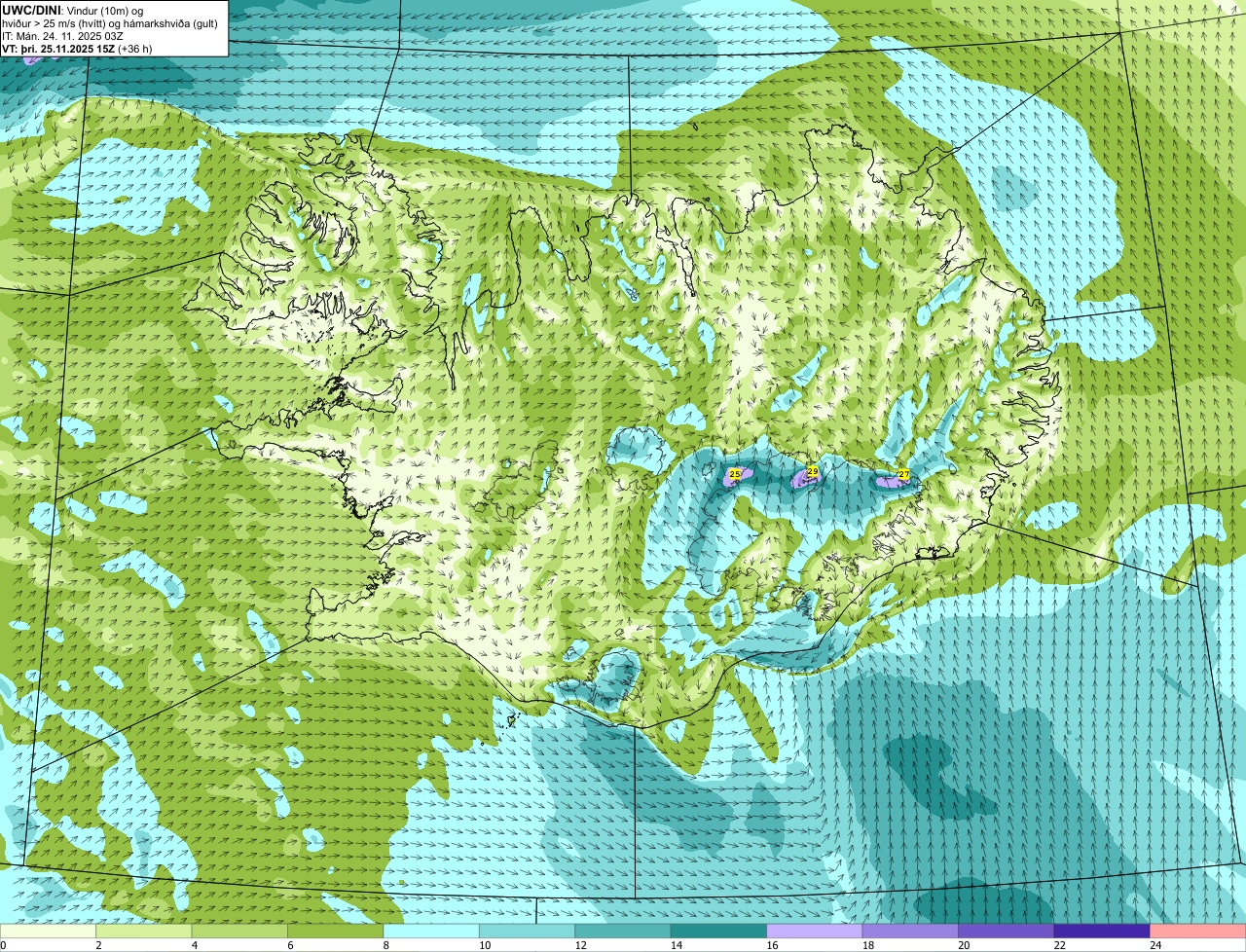Click the legend scale label 10

pos(484,945)
